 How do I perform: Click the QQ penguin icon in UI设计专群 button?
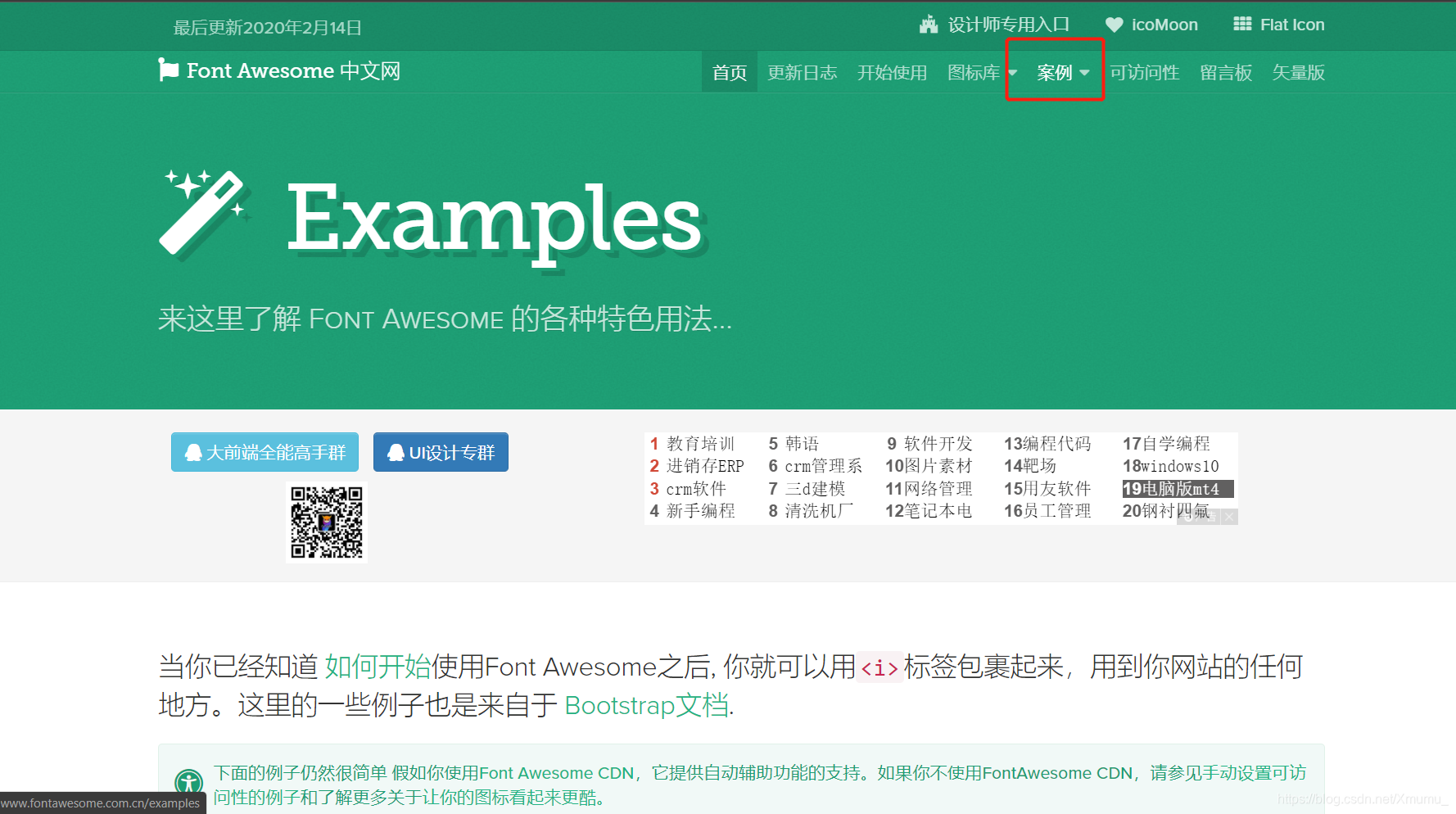pyautogui.click(x=396, y=452)
